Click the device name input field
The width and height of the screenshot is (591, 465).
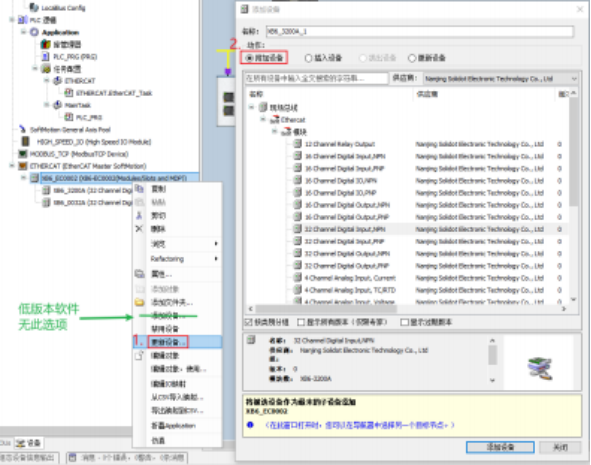[x=420, y=31]
